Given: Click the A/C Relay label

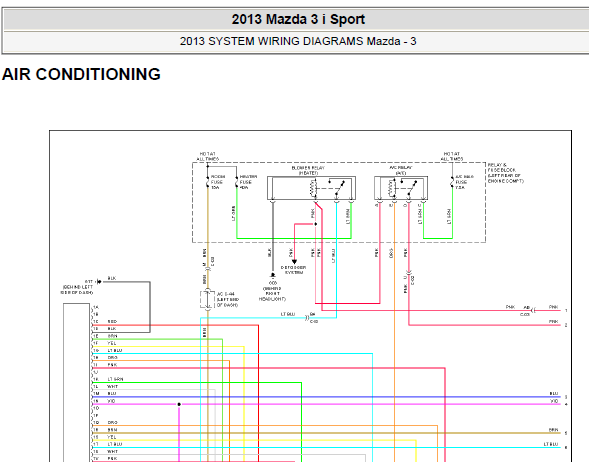Looking at the screenshot, I should click(x=400, y=170).
